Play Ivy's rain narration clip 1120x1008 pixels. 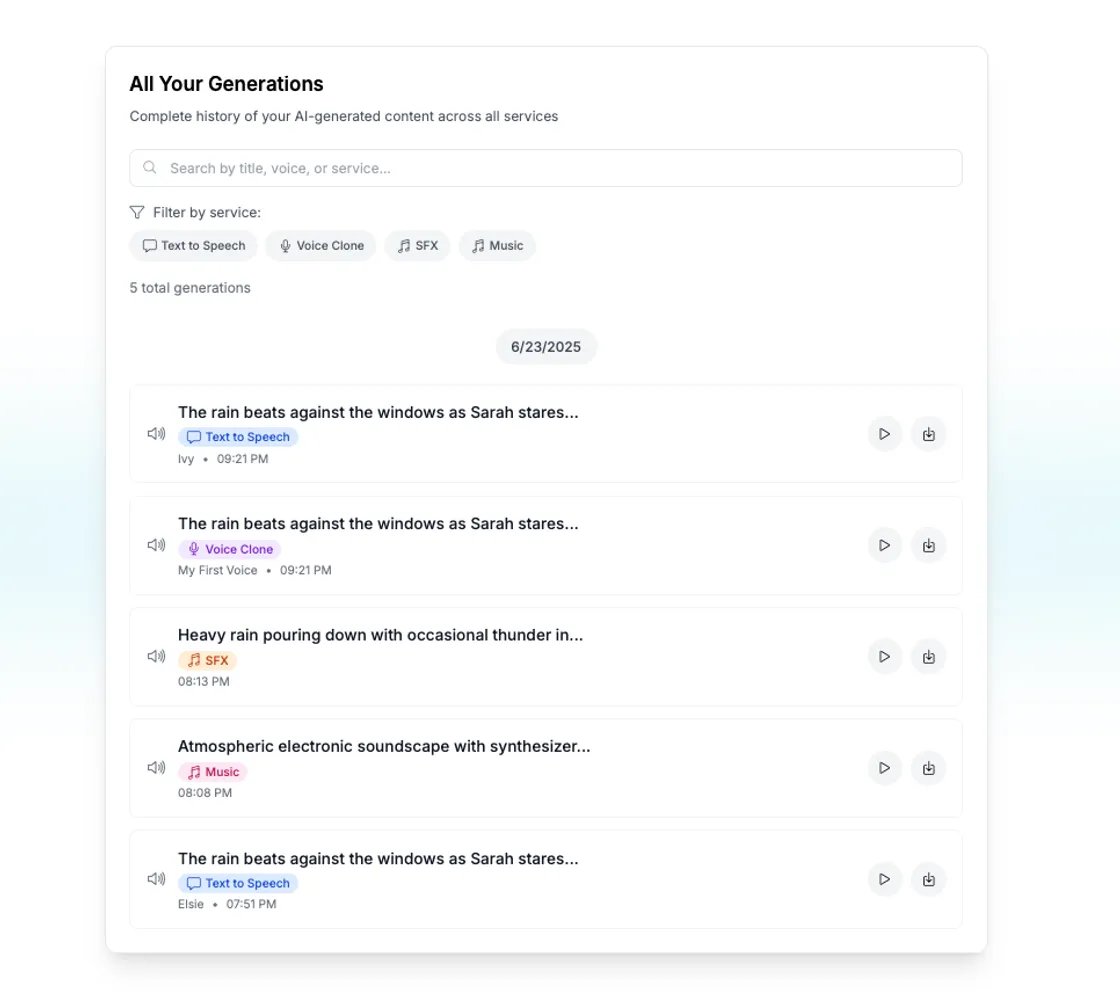884,433
